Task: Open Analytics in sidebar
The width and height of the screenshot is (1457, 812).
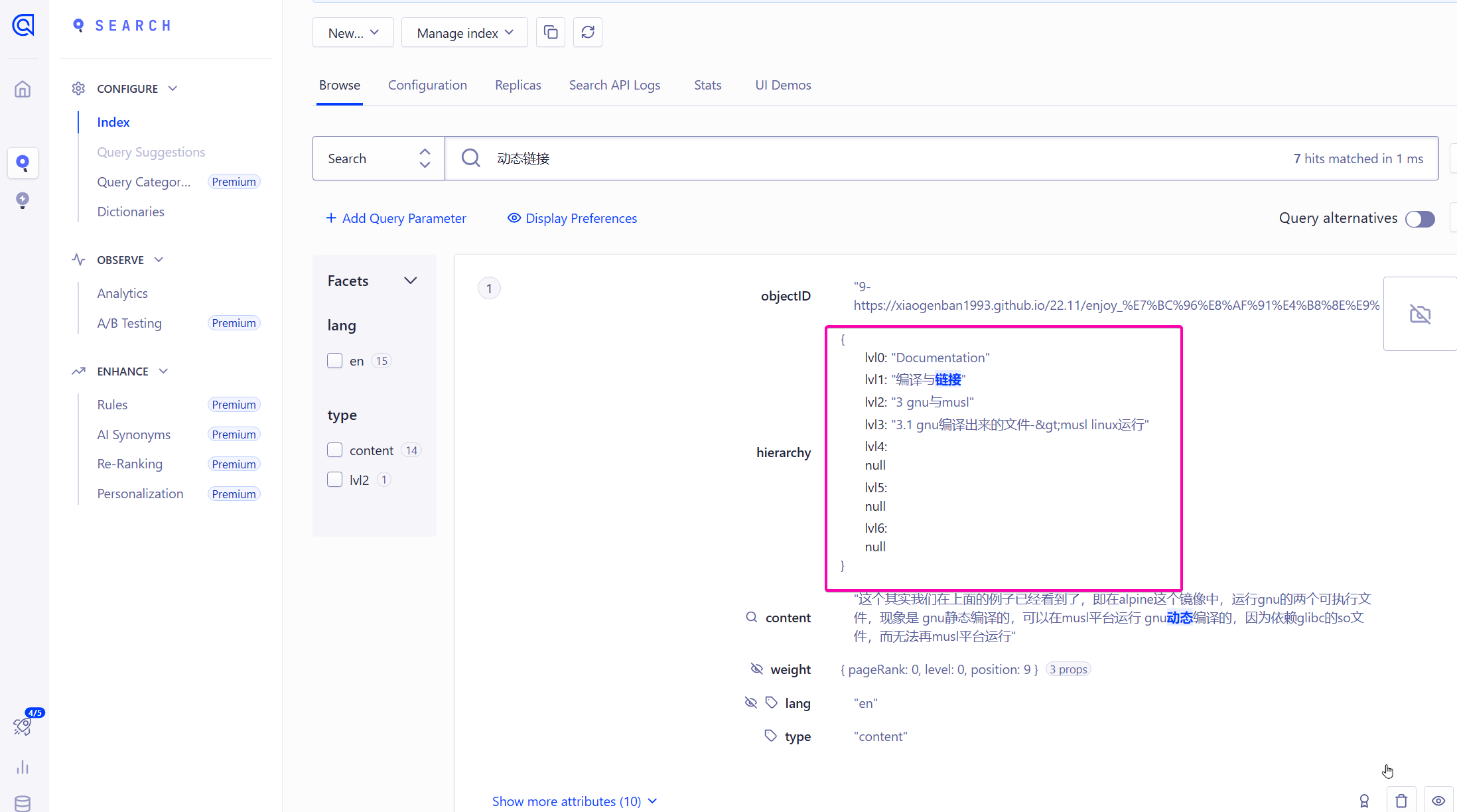Action: pyautogui.click(x=122, y=293)
